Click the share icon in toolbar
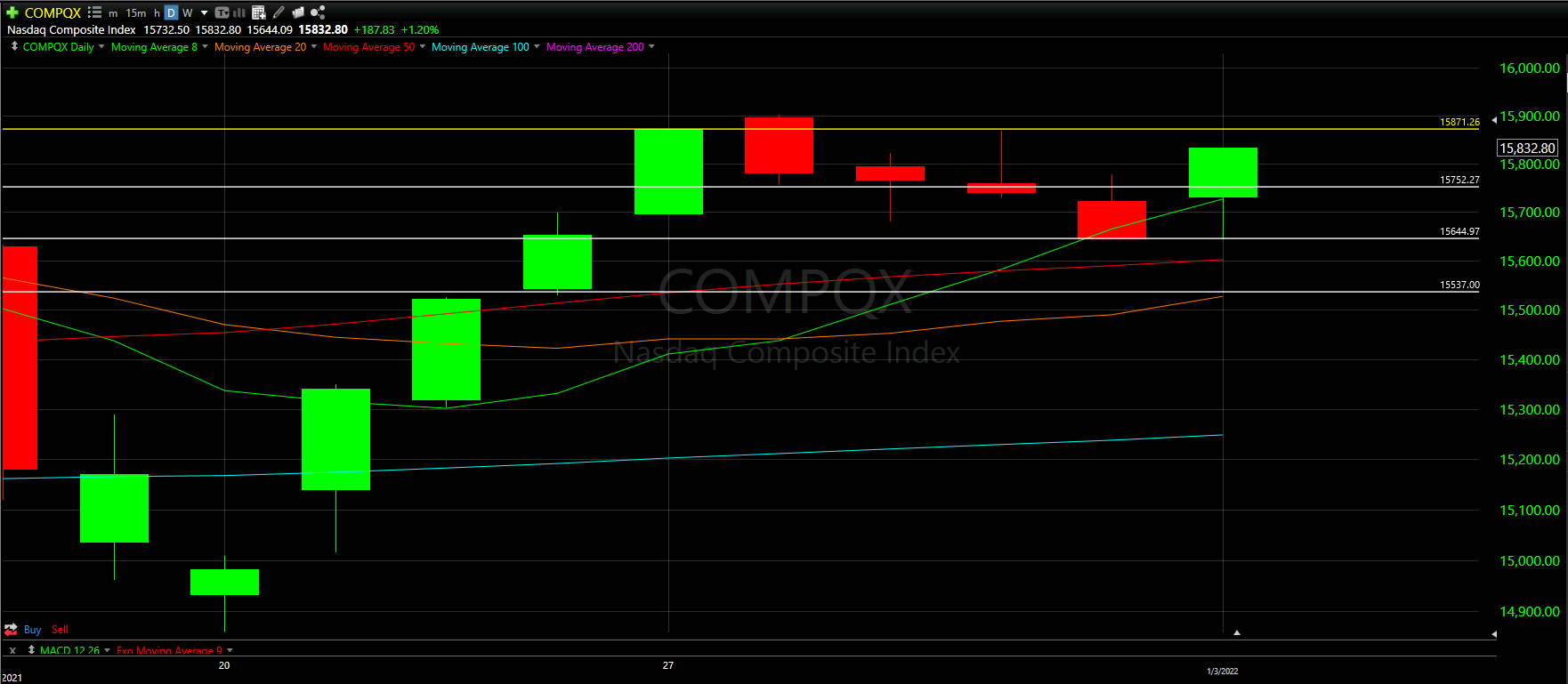 point(318,12)
